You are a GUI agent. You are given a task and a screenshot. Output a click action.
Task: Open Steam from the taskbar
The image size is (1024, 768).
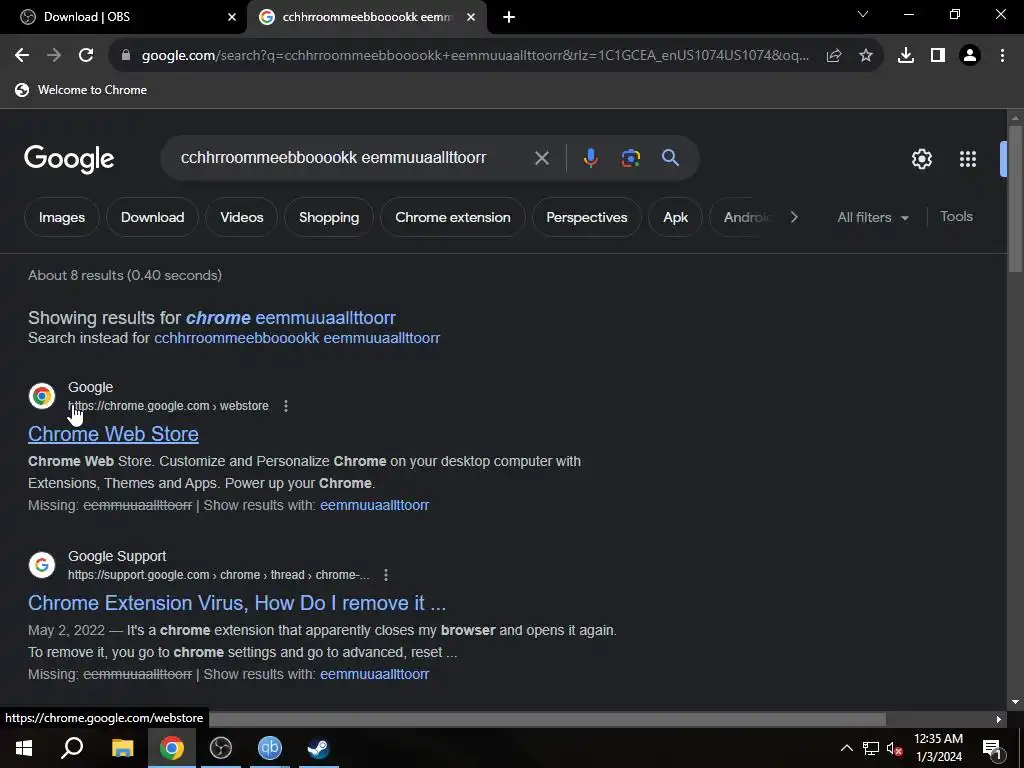(x=319, y=748)
